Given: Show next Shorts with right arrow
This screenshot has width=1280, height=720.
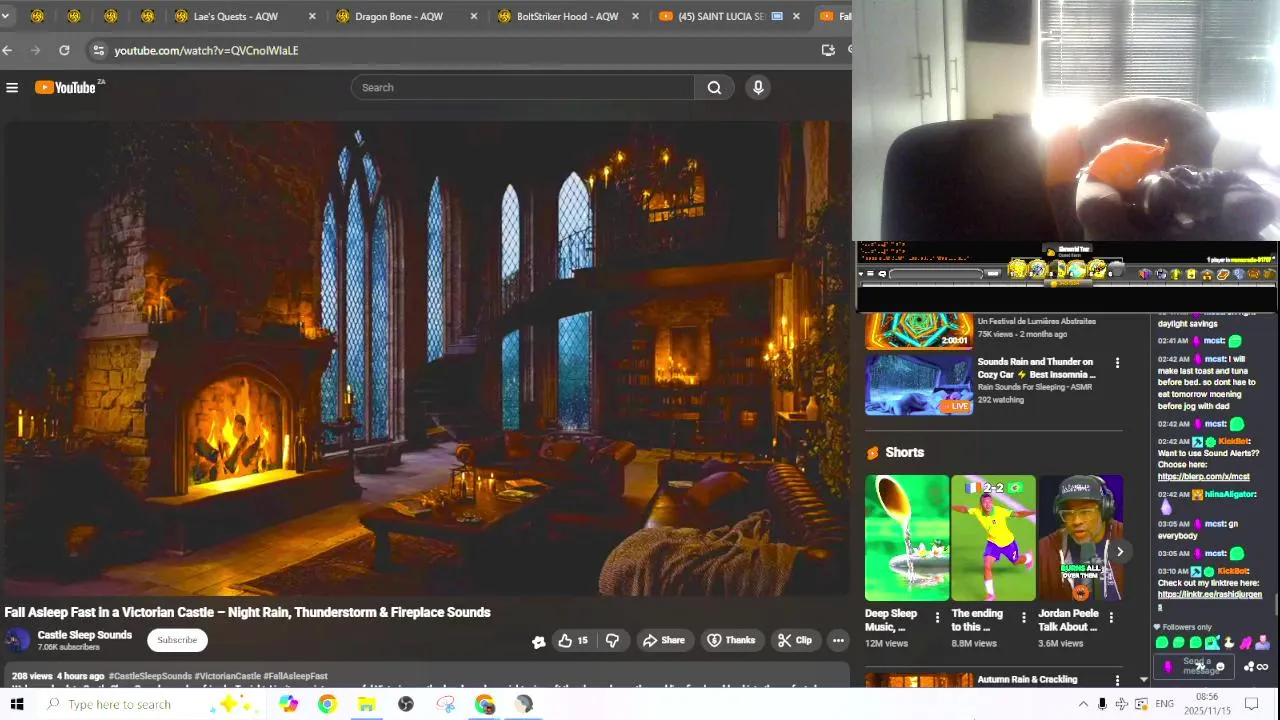Looking at the screenshot, I should [x=1120, y=552].
